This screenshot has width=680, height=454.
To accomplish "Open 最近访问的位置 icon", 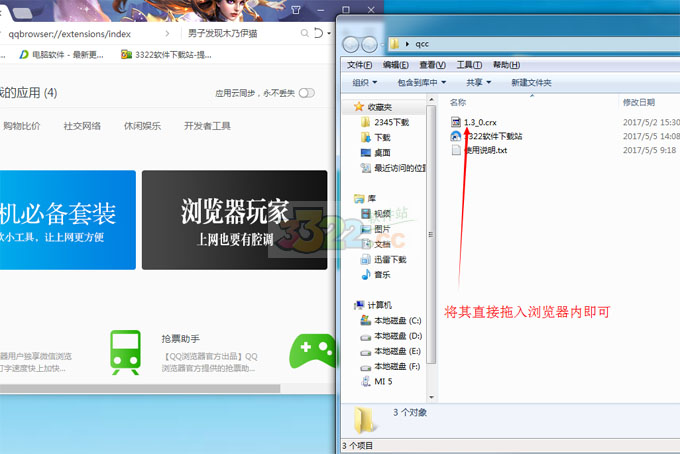I will 366,168.
